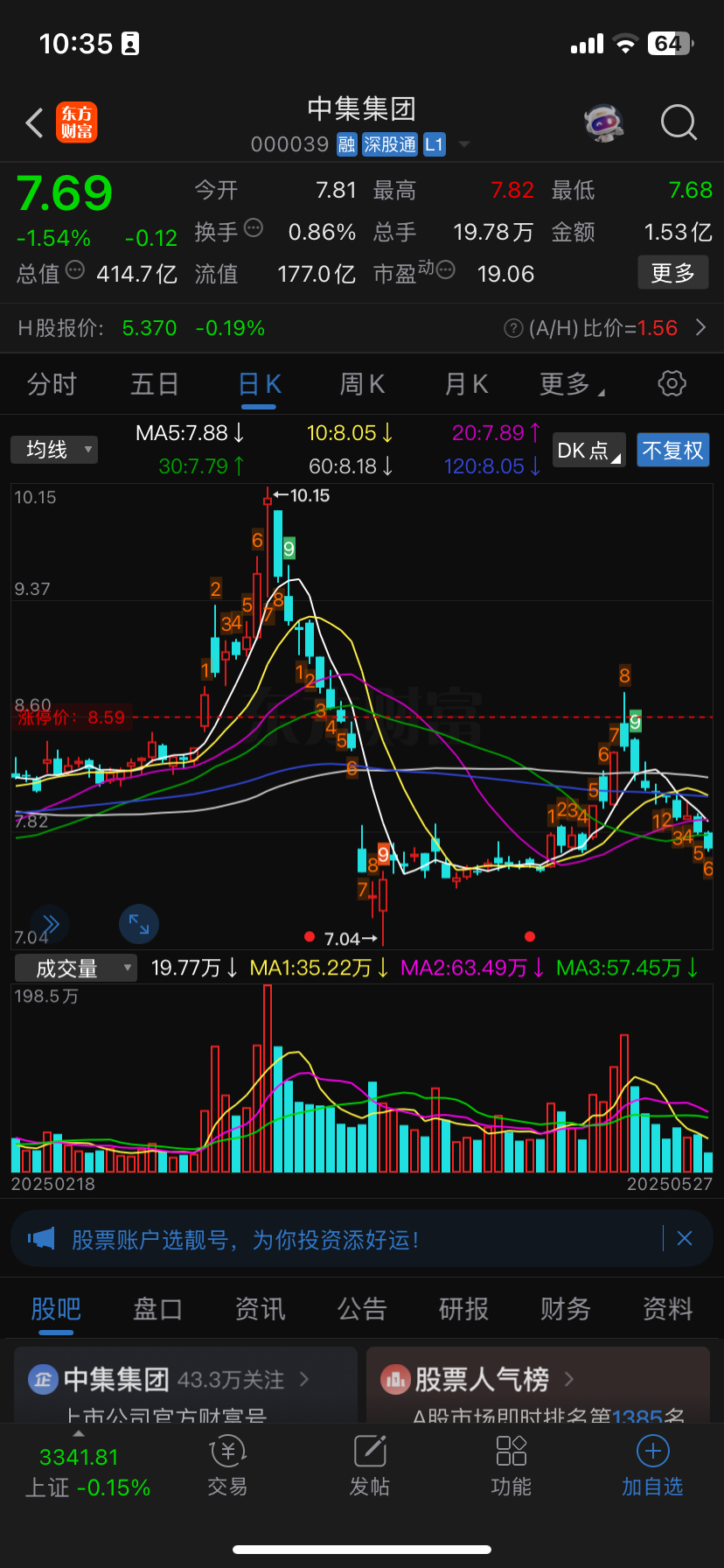This screenshot has width=724, height=1568.
Task: Expand 上证 index bar arrow
Action: click(x=79, y=1433)
